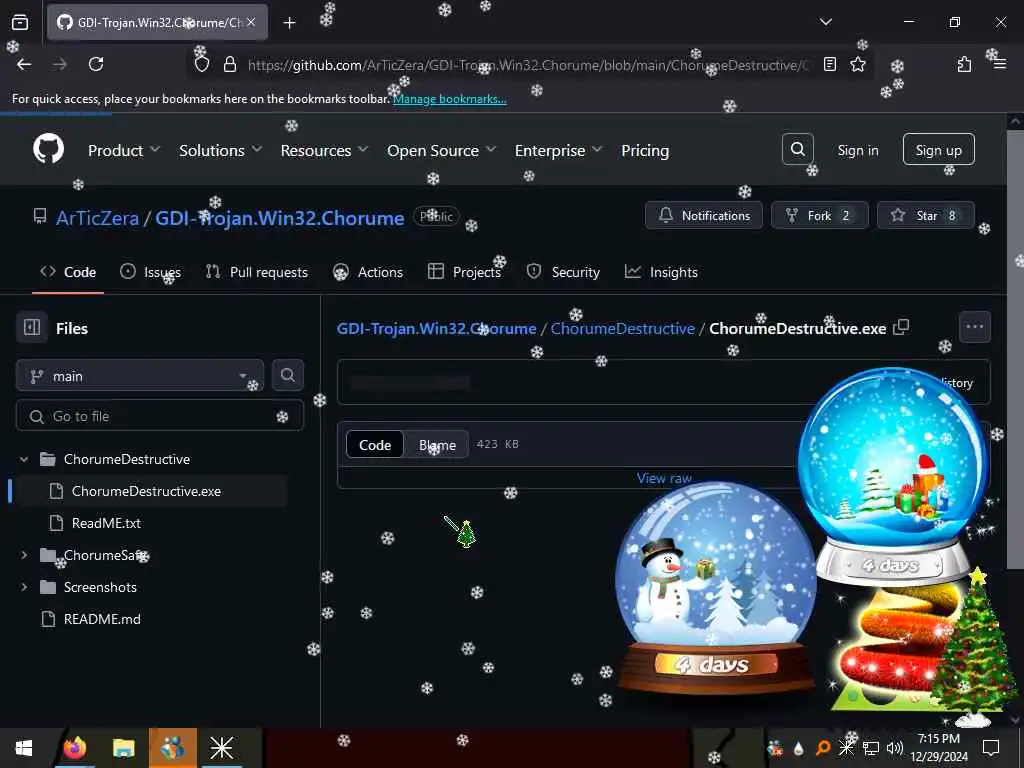The width and height of the screenshot is (1024, 768).
Task: Expand Solutions menu
Action: pyautogui.click(x=221, y=150)
